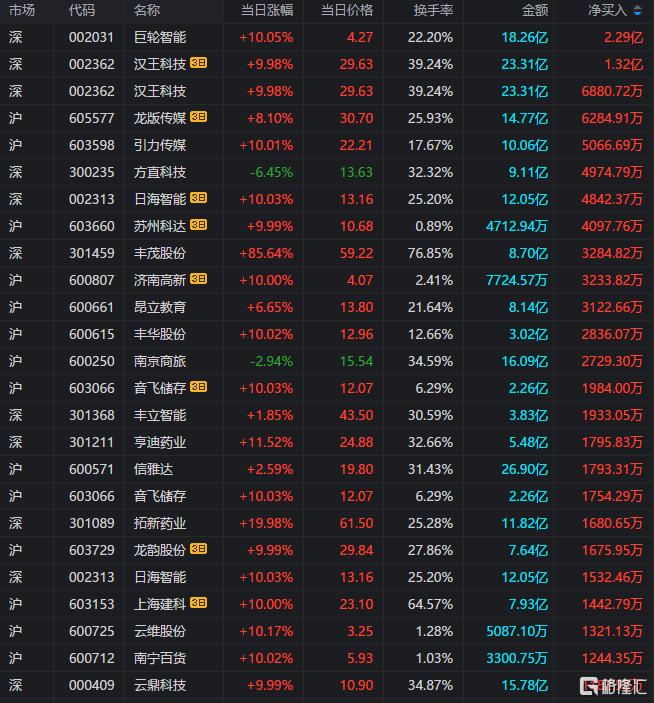The width and height of the screenshot is (654, 703).
Task: Sort by the 换手率 column header
Action: point(433,10)
